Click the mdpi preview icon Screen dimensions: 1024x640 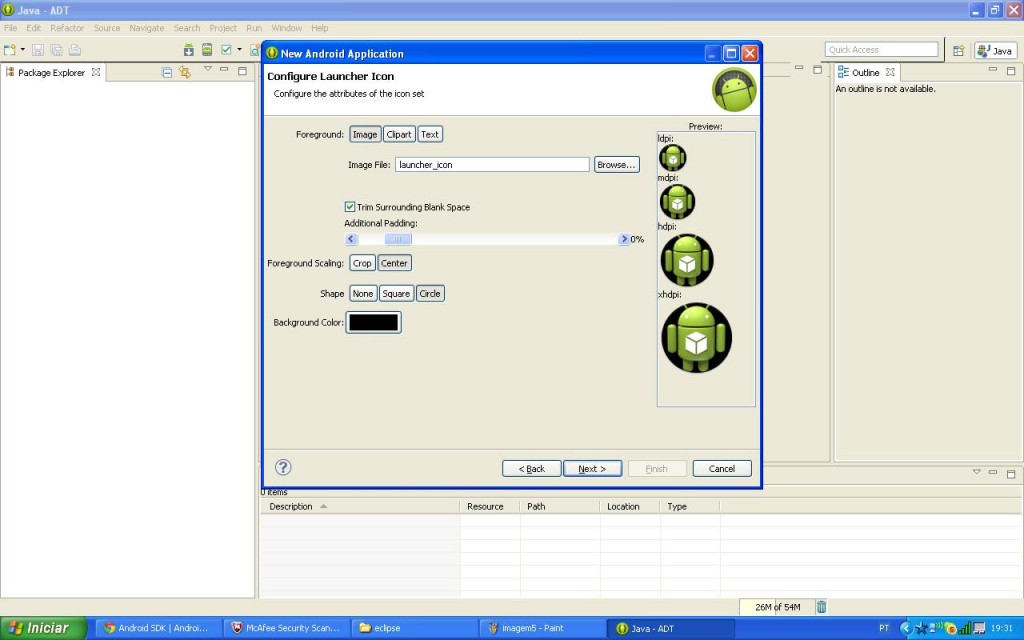677,202
